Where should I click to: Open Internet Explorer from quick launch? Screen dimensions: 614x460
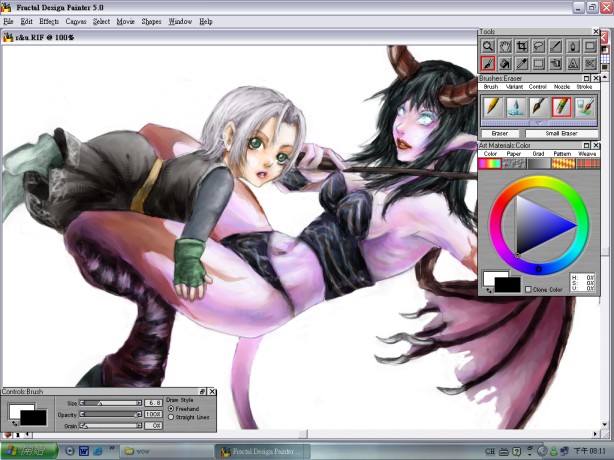point(98,451)
